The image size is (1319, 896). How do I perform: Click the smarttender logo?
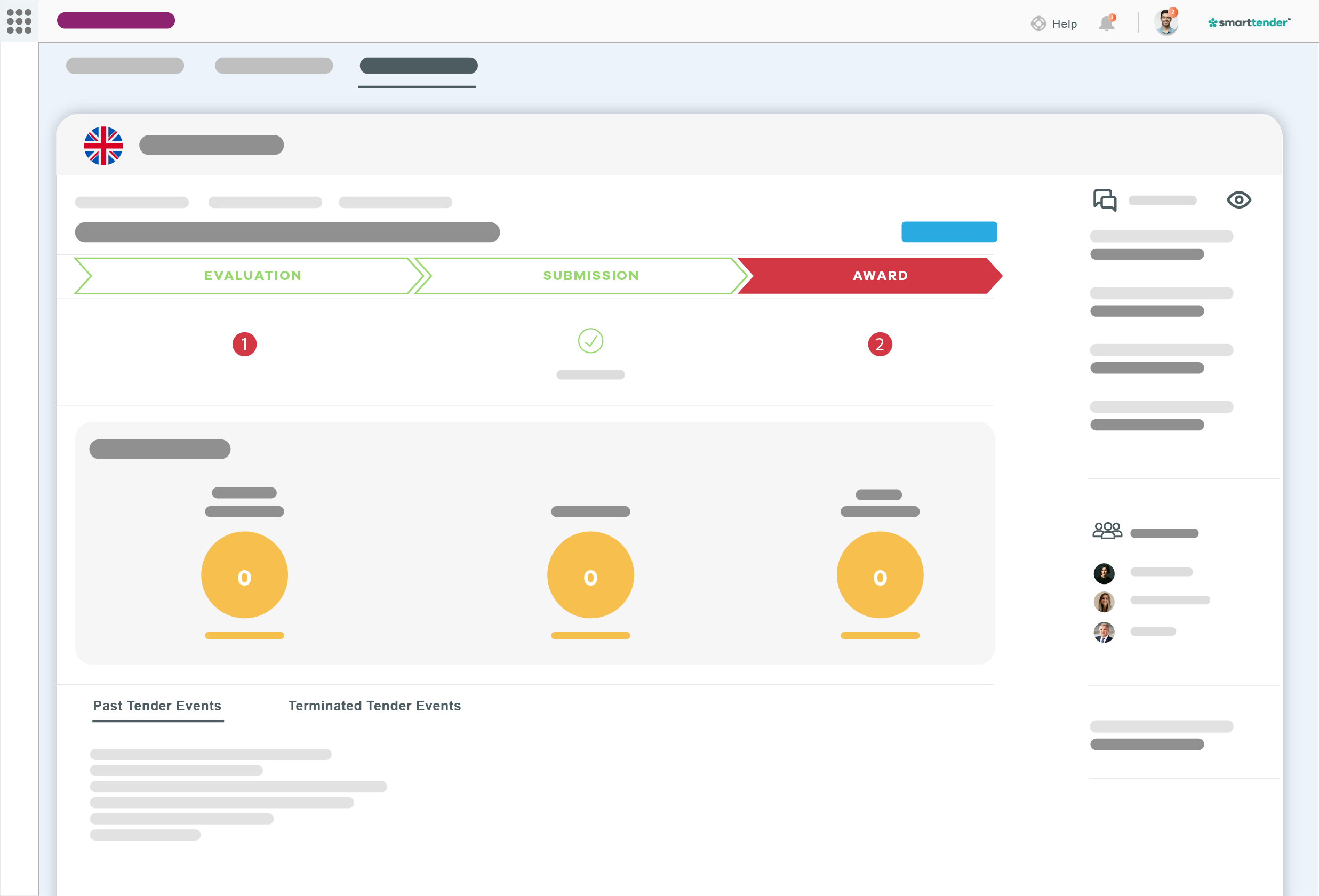pos(1249,23)
